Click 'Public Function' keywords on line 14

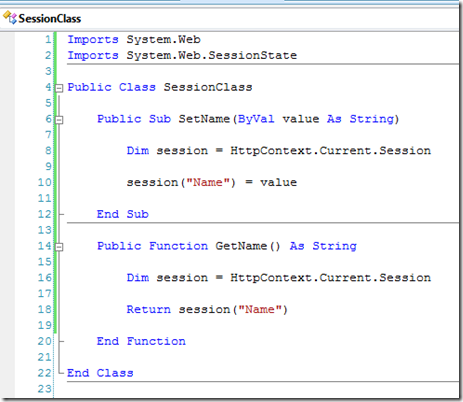click(152, 246)
